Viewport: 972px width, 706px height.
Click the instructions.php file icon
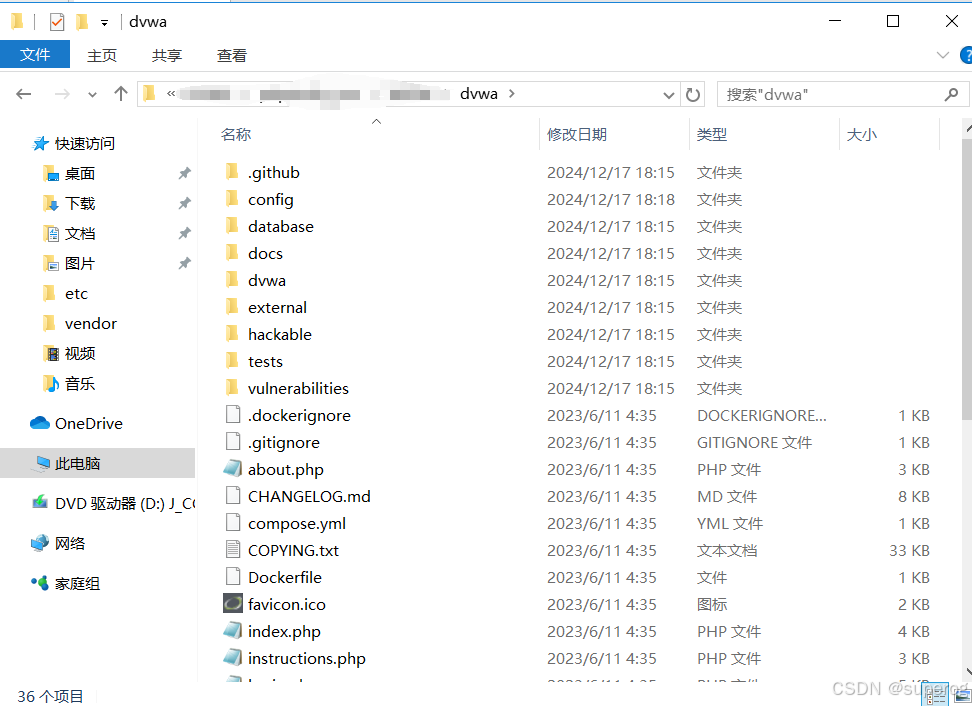click(232, 657)
